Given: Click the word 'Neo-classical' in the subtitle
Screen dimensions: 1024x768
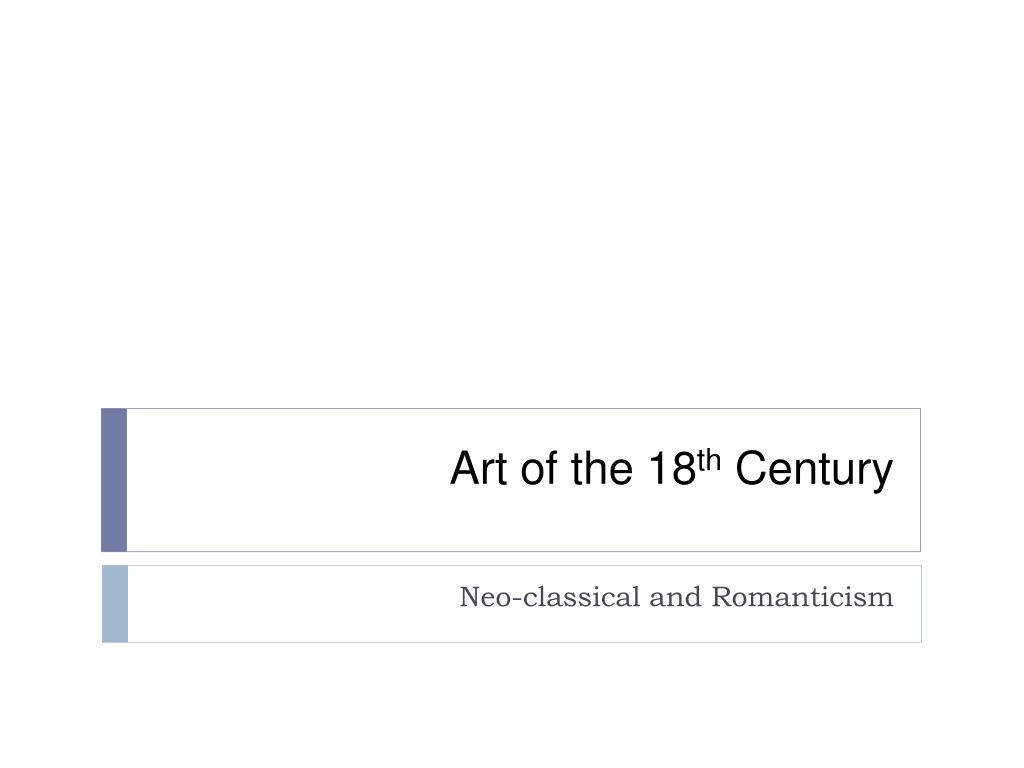Looking at the screenshot, I should (550, 597).
